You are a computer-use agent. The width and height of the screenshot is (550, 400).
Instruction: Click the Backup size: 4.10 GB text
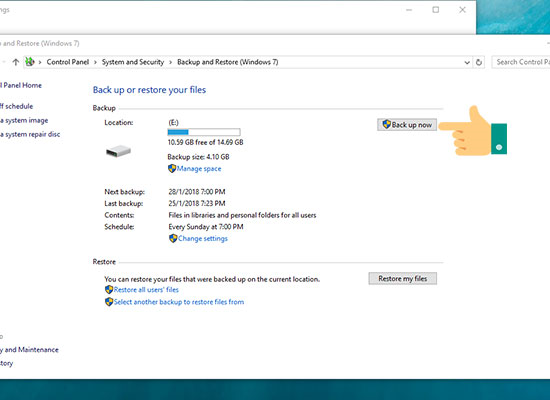coord(198,156)
